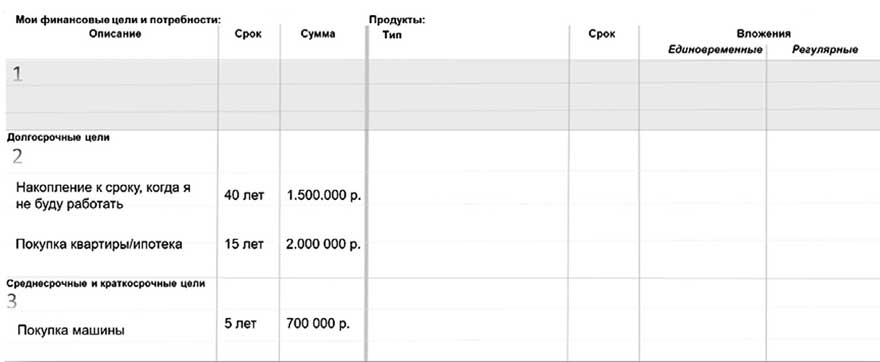The width and height of the screenshot is (880, 362).
Task: Click the '1.500.000 р.' amount cell
Action: [324, 195]
